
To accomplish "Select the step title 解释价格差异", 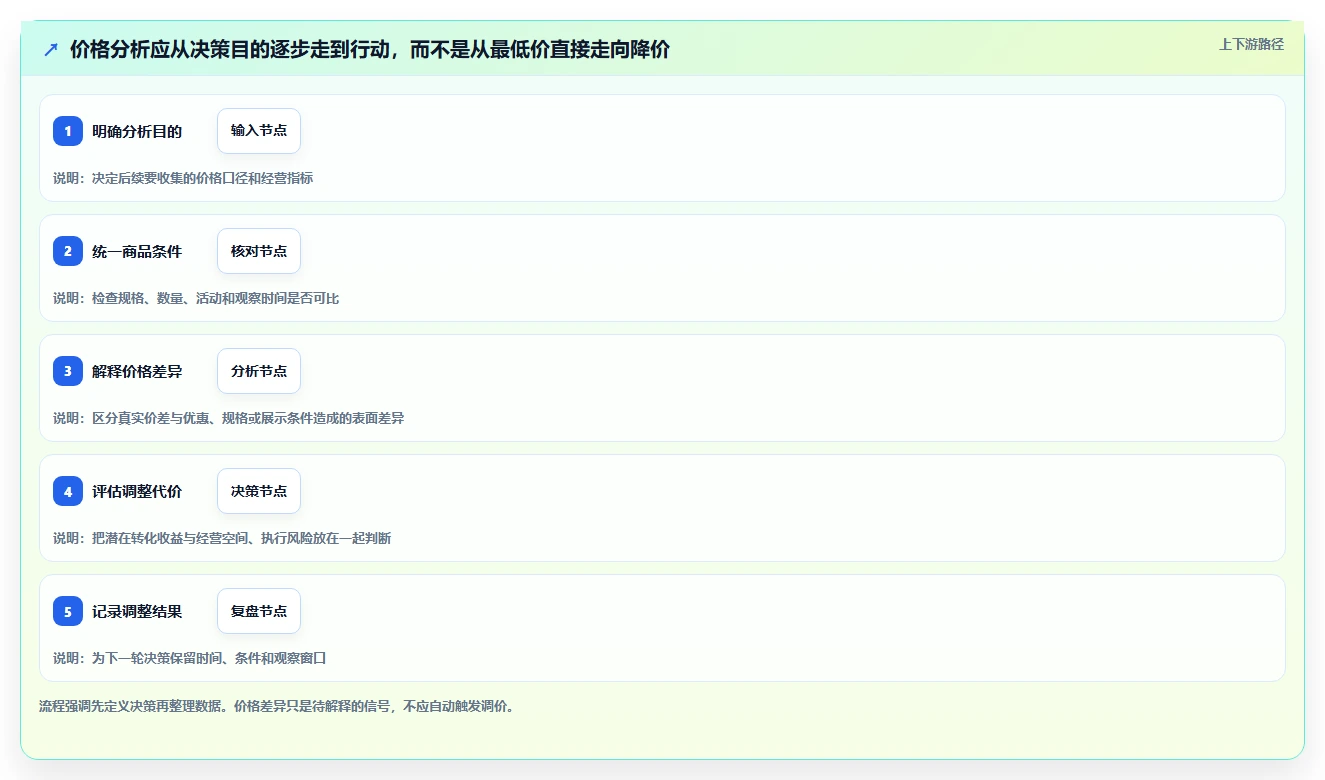I will pyautogui.click(x=137, y=371).
